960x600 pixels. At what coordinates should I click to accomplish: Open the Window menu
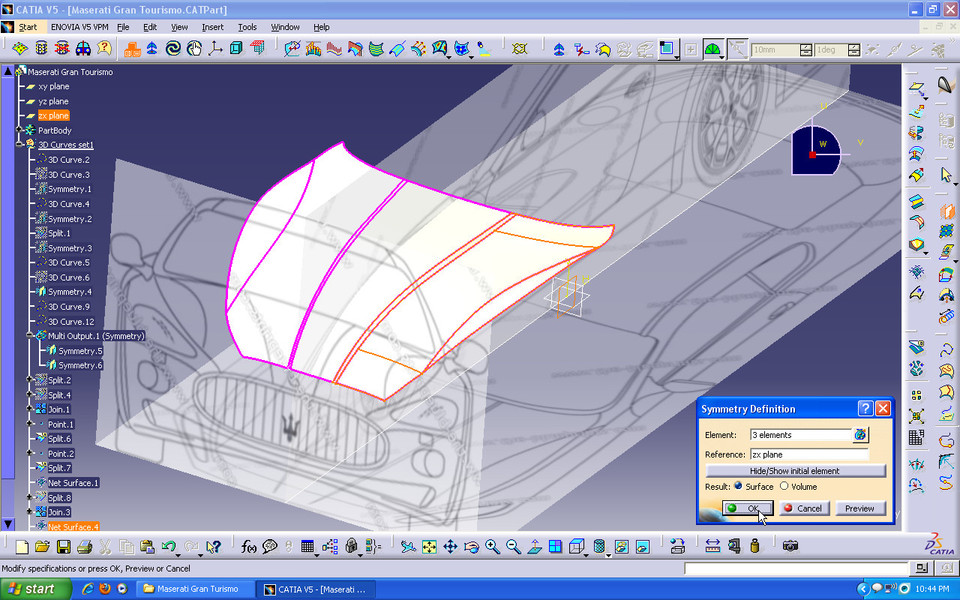click(x=285, y=27)
